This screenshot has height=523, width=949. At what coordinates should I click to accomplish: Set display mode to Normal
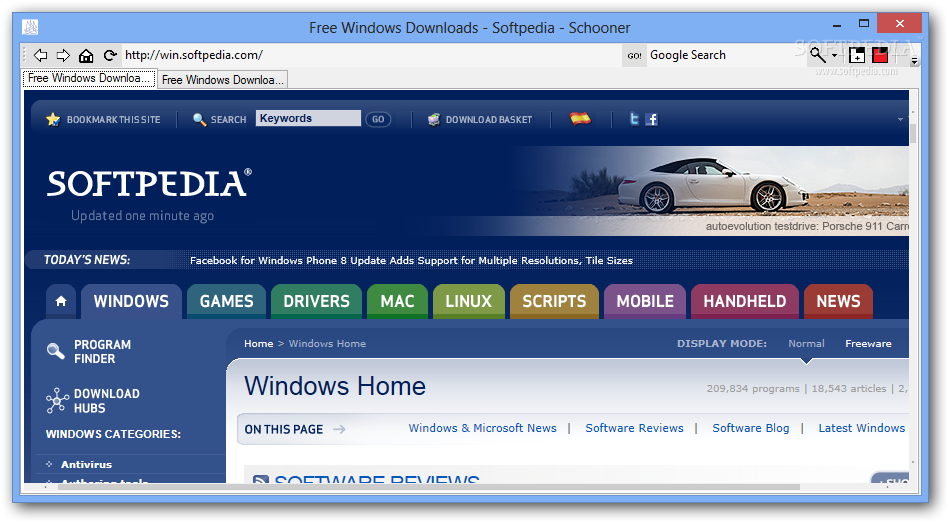click(x=806, y=343)
